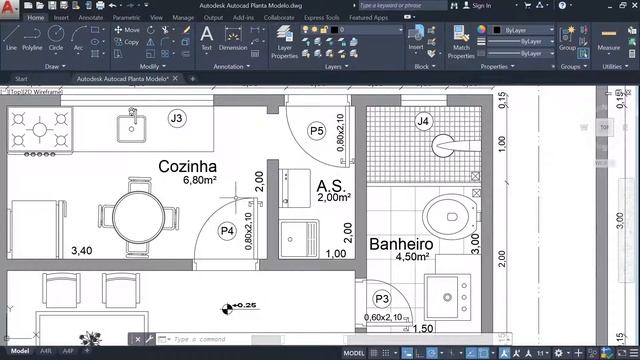Image resolution: width=640 pixels, height=360 pixels.
Task: Click the Erase tool icon
Action: pos(187,30)
